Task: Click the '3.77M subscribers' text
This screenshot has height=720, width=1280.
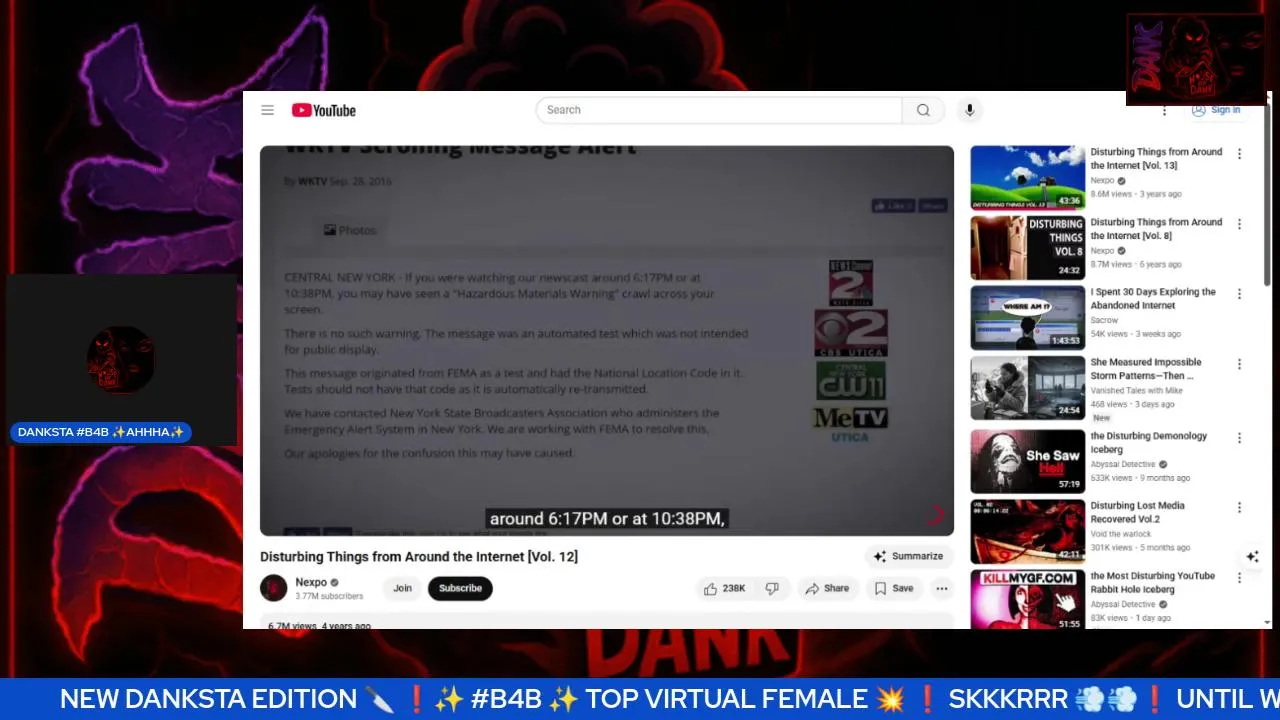Action: coord(329,597)
